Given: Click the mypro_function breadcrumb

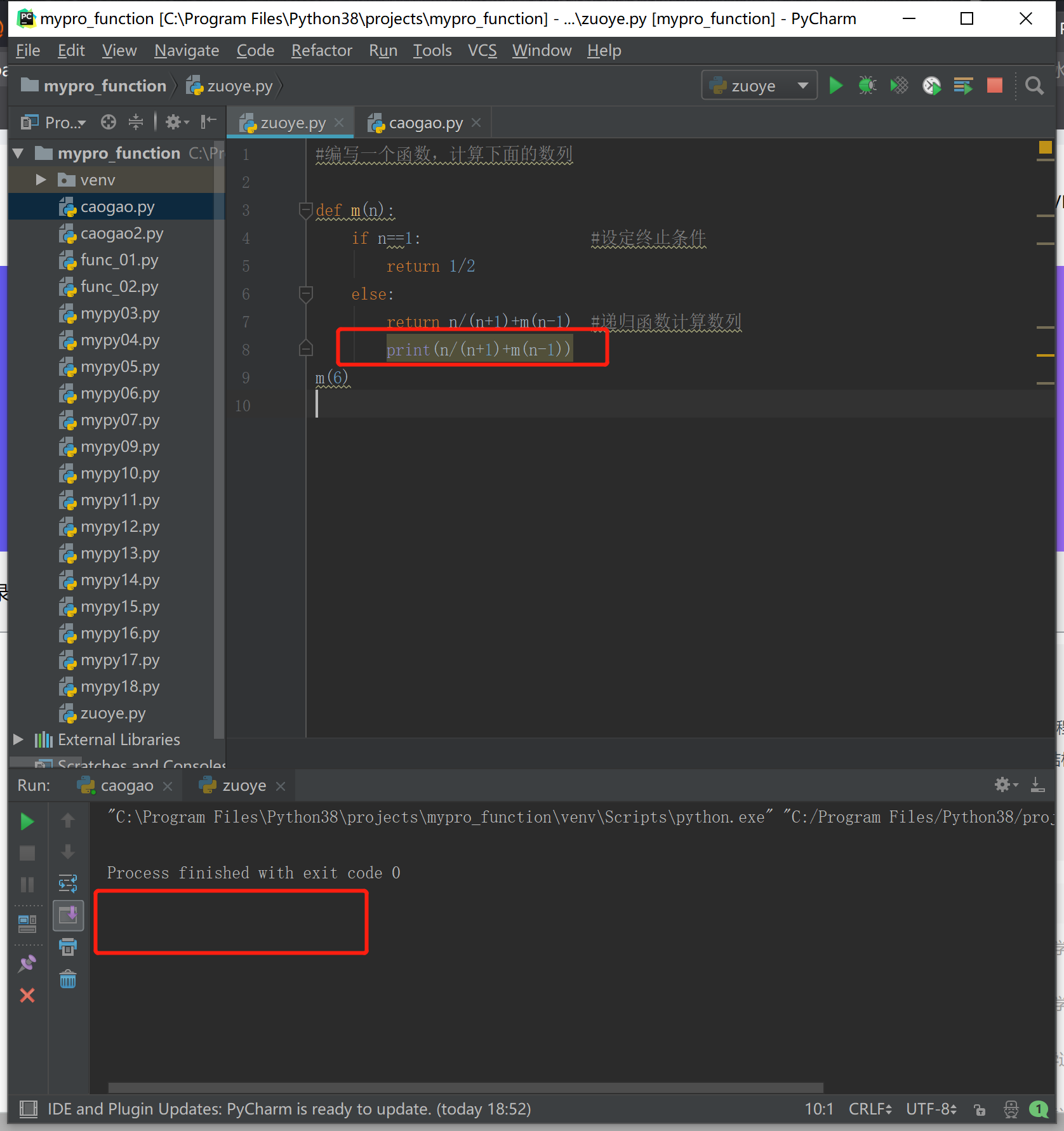Looking at the screenshot, I should [93, 85].
